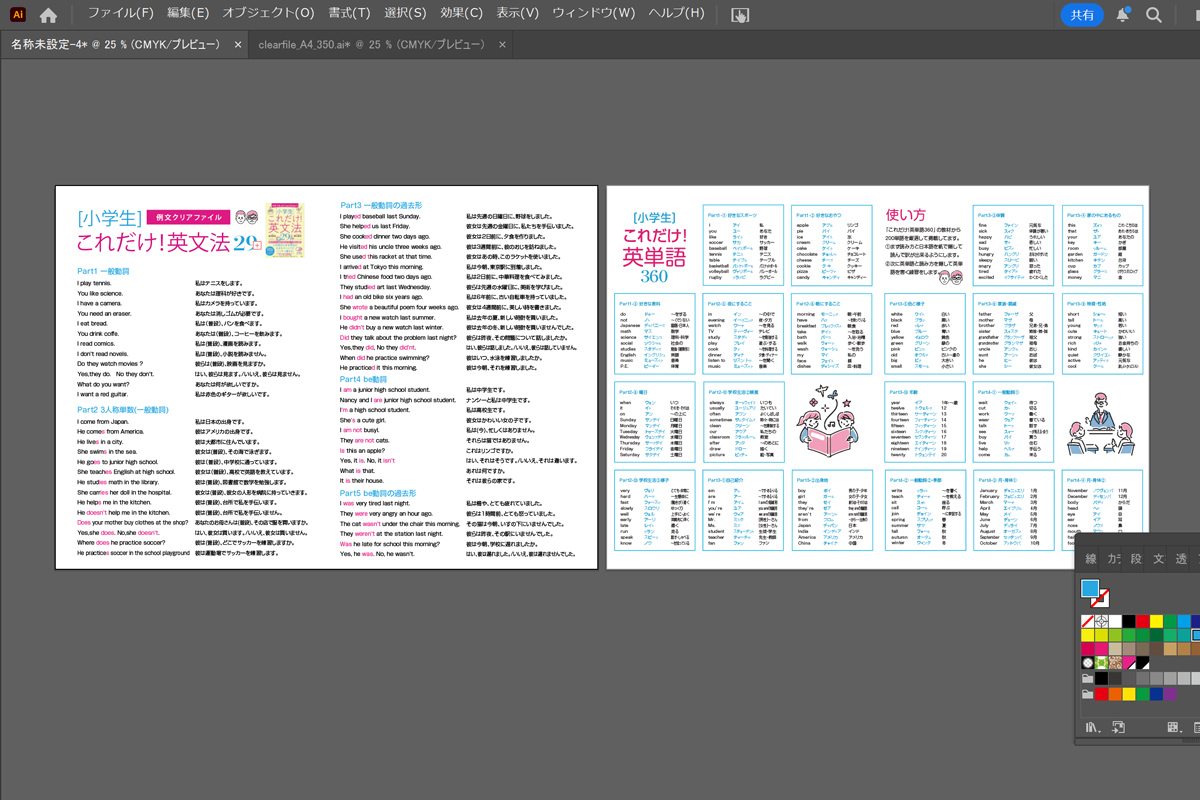Open the 選択(S) menu
This screenshot has width=1200, height=800.
(405, 14)
